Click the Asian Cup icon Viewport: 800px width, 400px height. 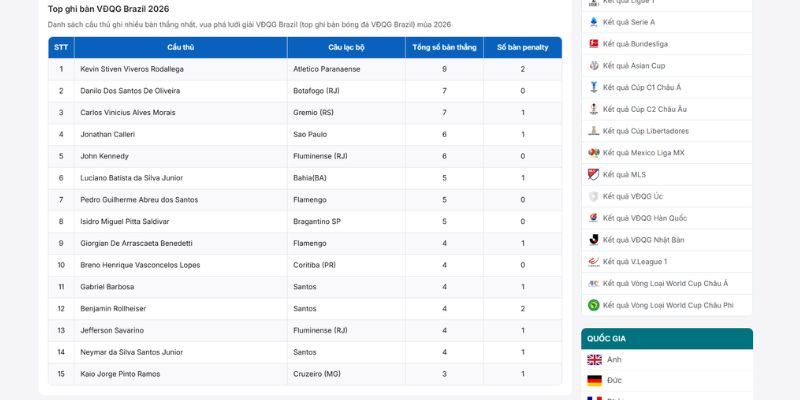(593, 66)
